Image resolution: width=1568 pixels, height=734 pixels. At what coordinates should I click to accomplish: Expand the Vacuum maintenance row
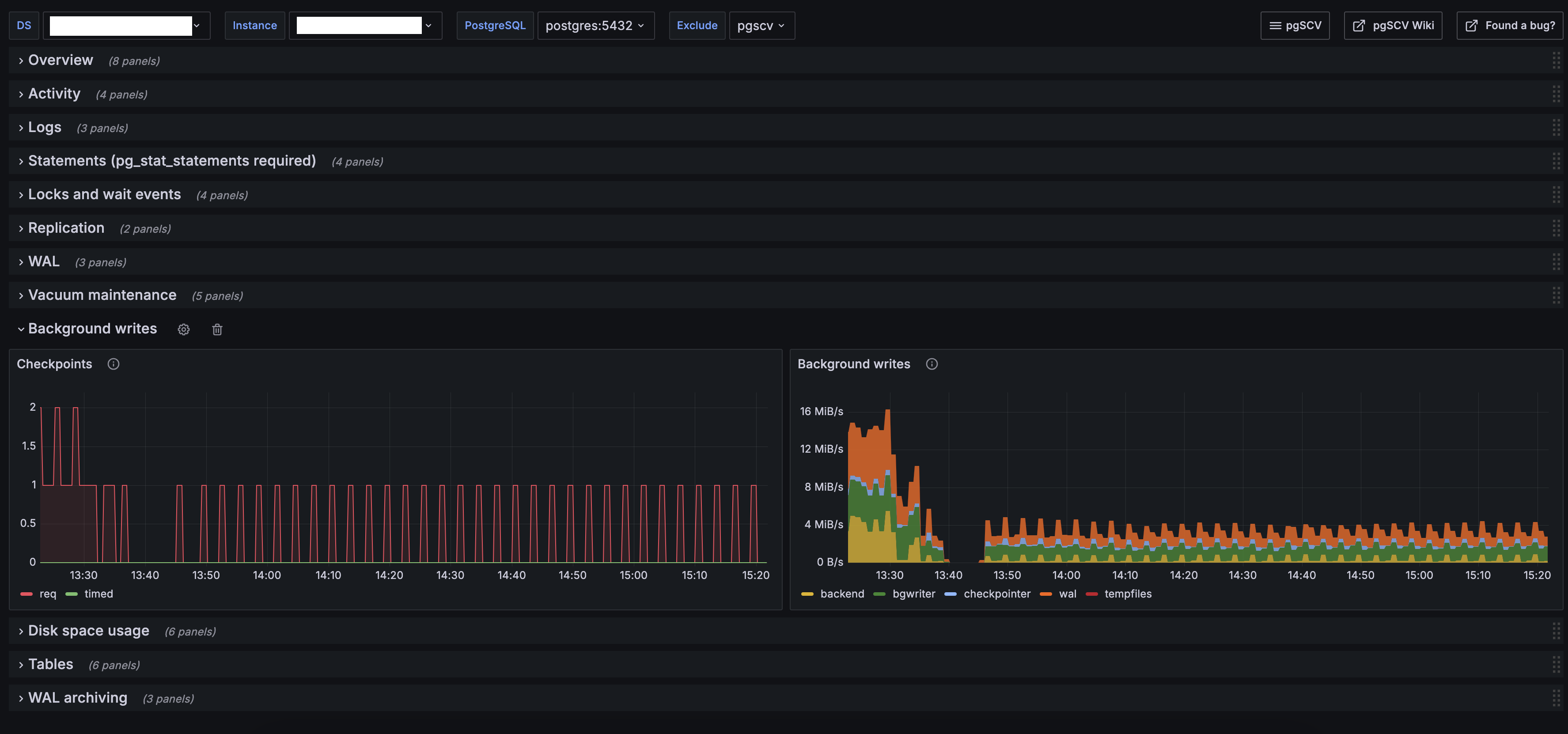pyautogui.click(x=102, y=295)
